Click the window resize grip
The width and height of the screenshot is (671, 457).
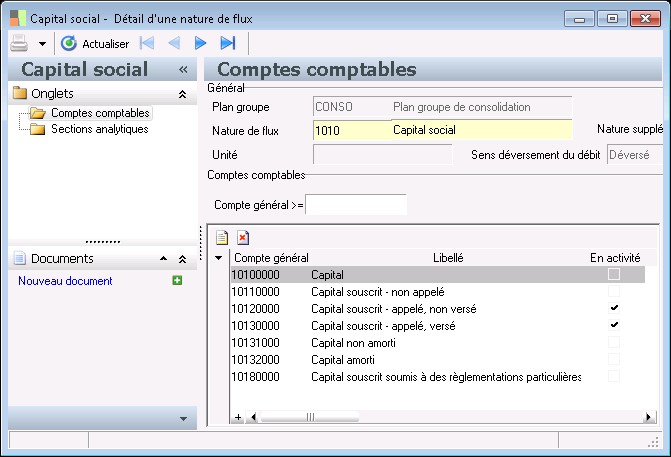pyautogui.click(x=653, y=442)
